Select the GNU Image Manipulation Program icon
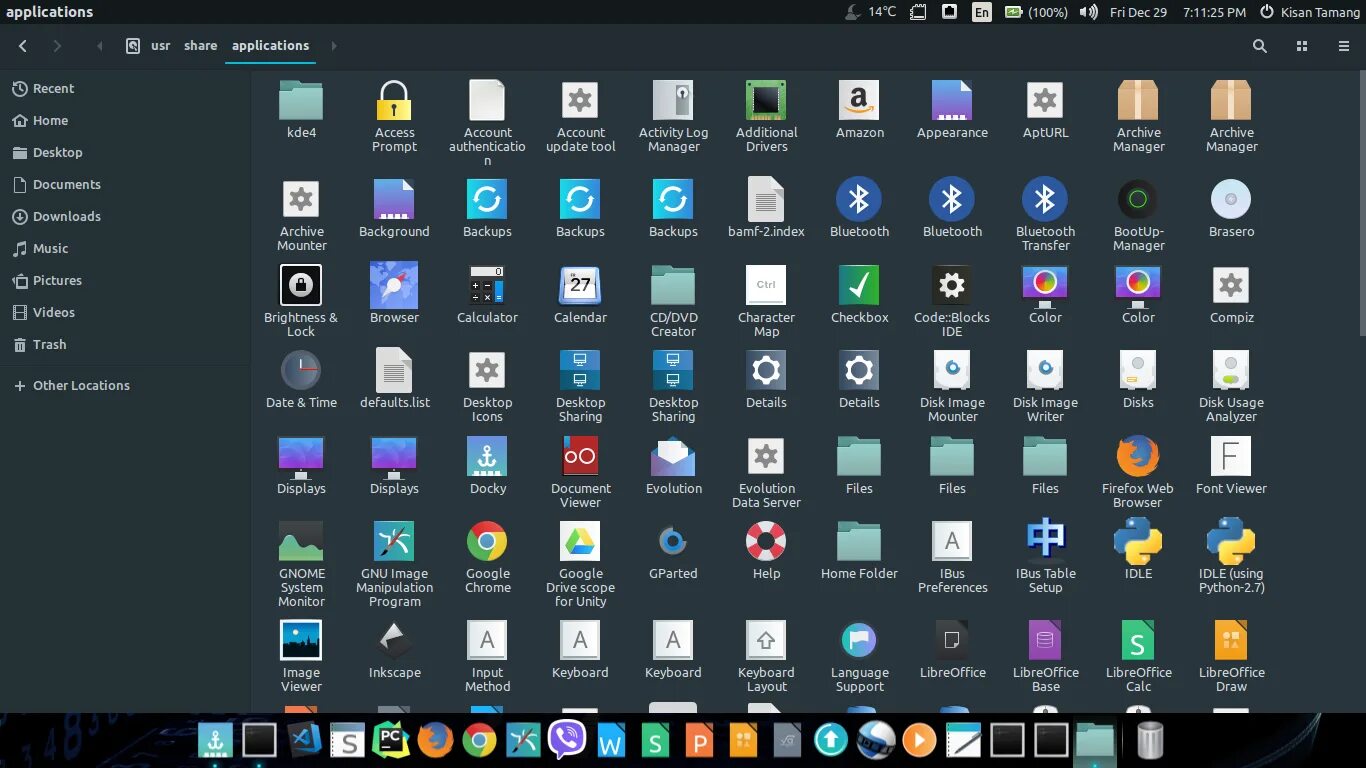Viewport: 1366px width, 768px height. click(x=394, y=542)
